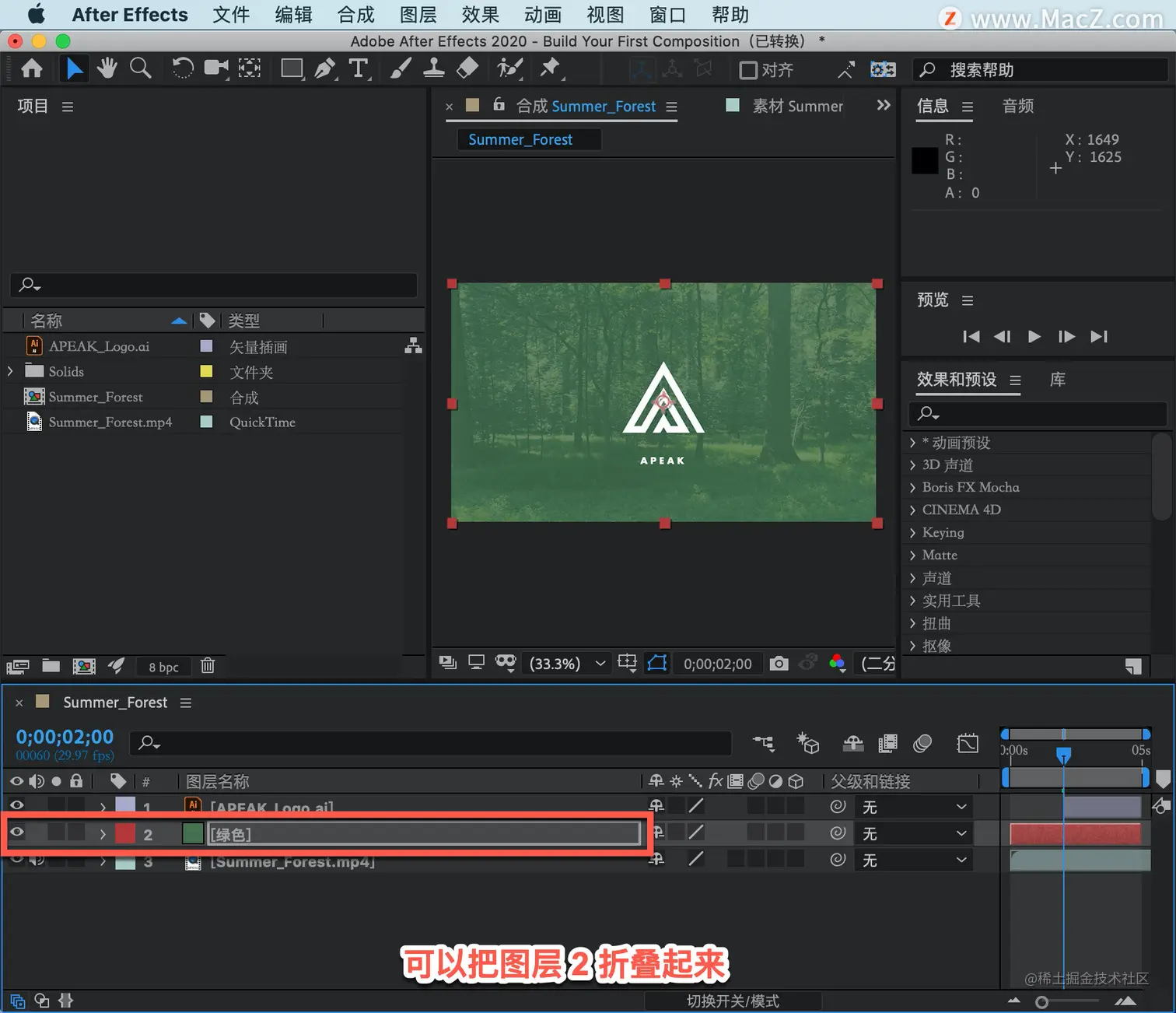Image resolution: width=1176 pixels, height=1013 pixels.
Task: Activate the Puppet Pin tool
Action: 551,69
